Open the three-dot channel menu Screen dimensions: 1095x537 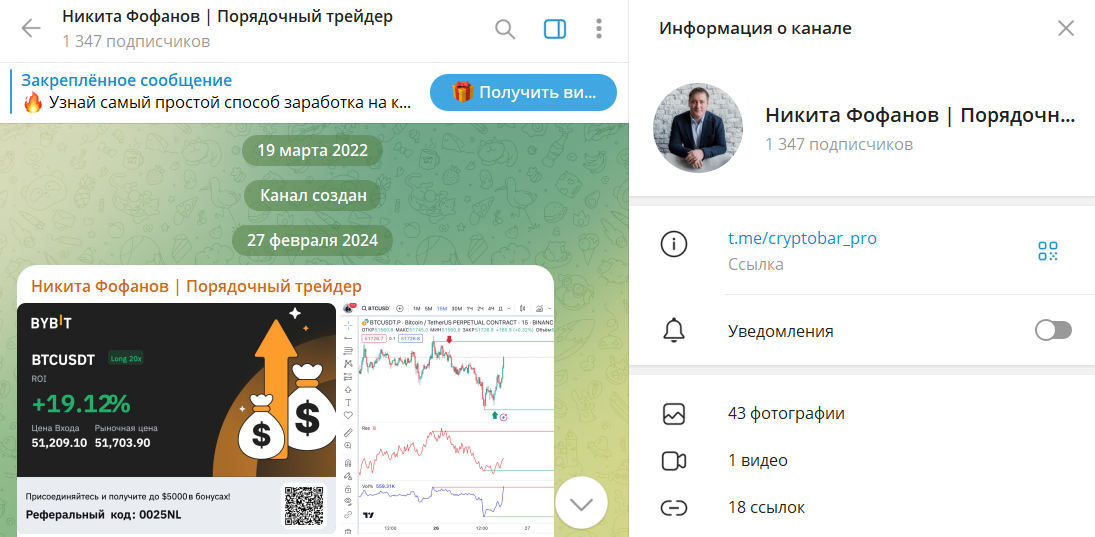click(598, 29)
